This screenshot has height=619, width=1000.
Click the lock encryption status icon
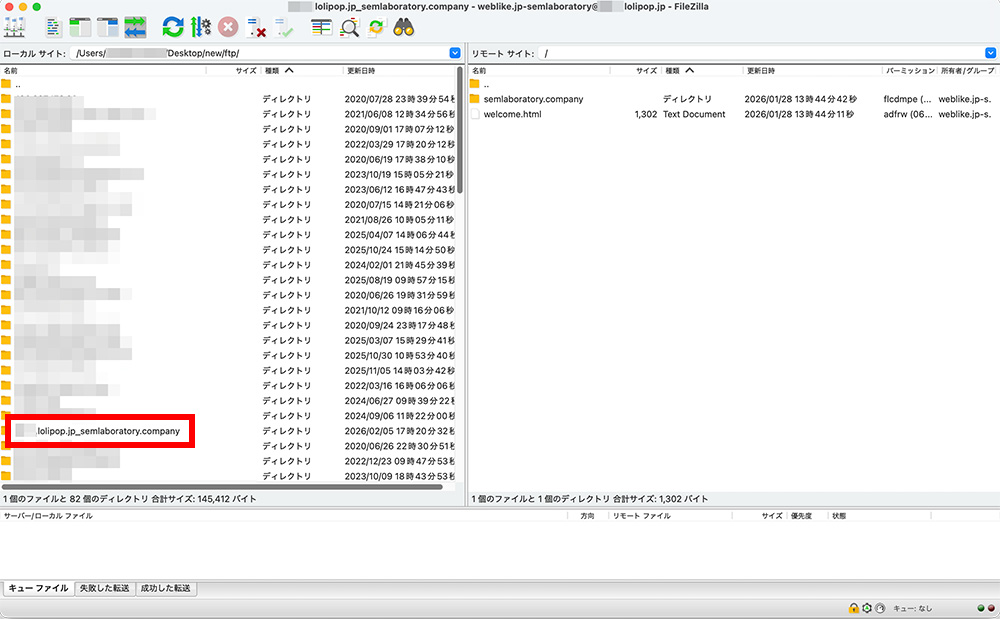click(x=853, y=607)
